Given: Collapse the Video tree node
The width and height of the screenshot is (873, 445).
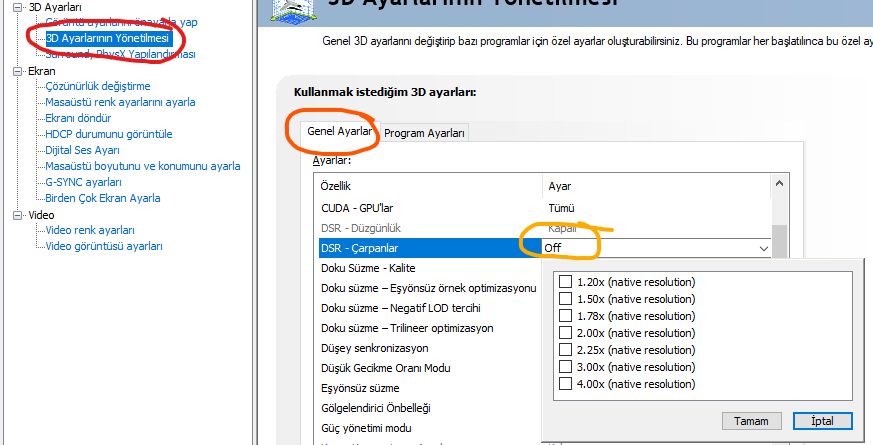Looking at the screenshot, I should pyautogui.click(x=19, y=215).
